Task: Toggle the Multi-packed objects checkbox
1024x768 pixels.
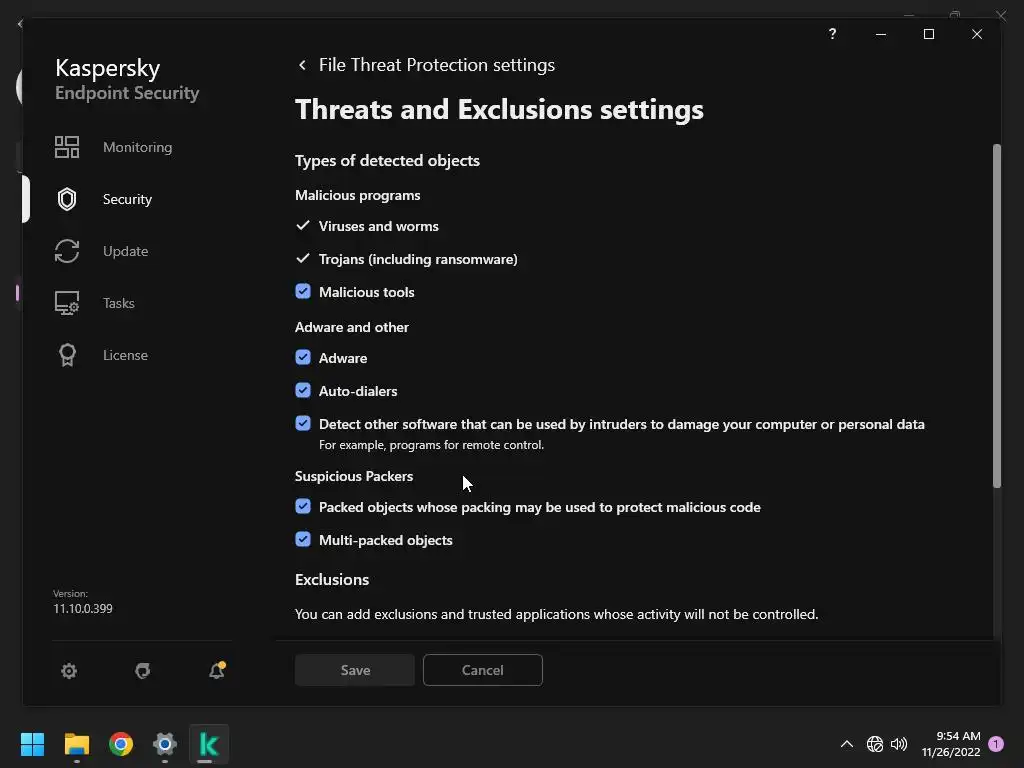Action: coord(303,539)
